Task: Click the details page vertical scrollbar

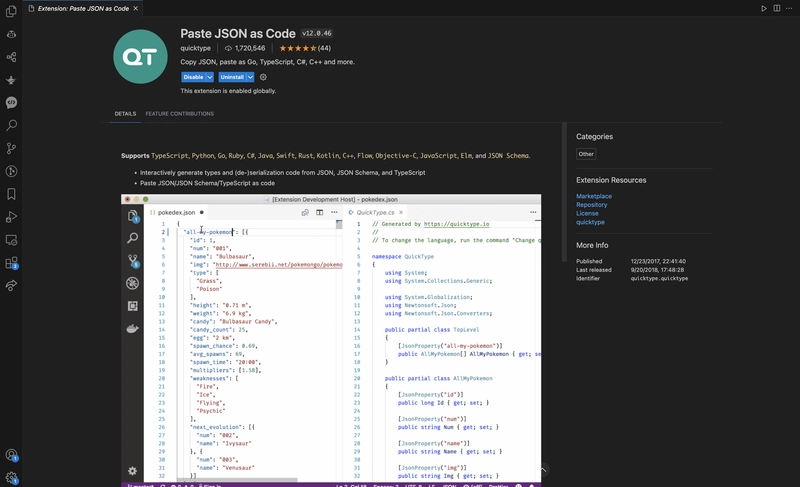Action: tap(564, 192)
